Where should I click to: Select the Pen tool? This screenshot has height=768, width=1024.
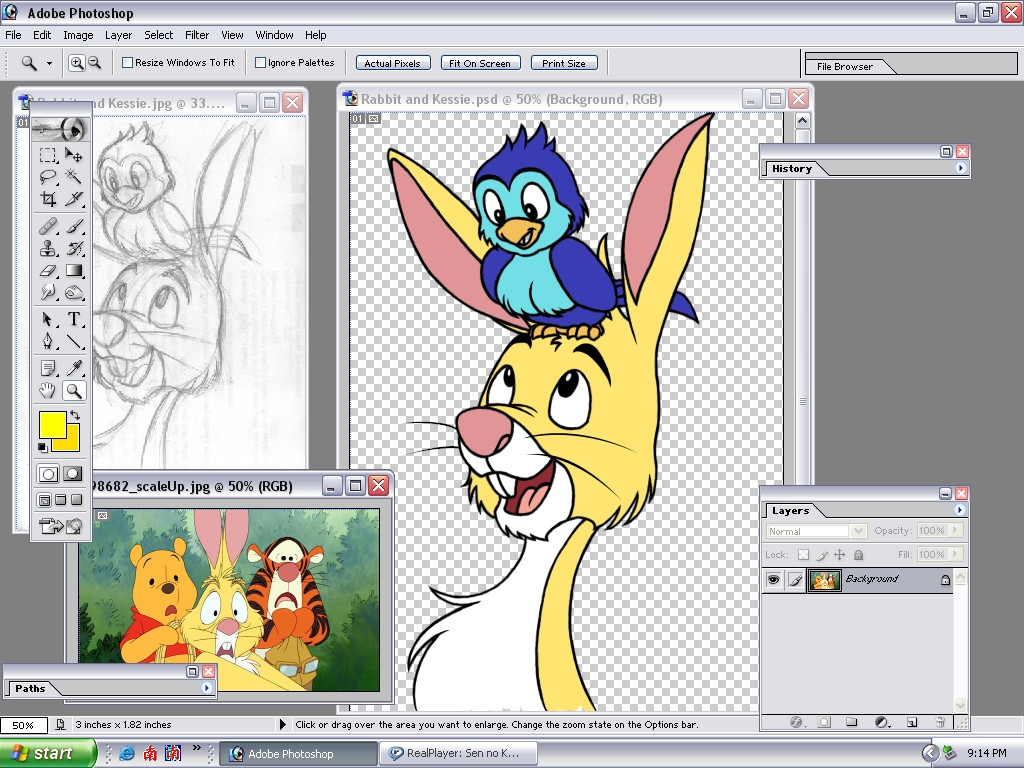[48, 341]
